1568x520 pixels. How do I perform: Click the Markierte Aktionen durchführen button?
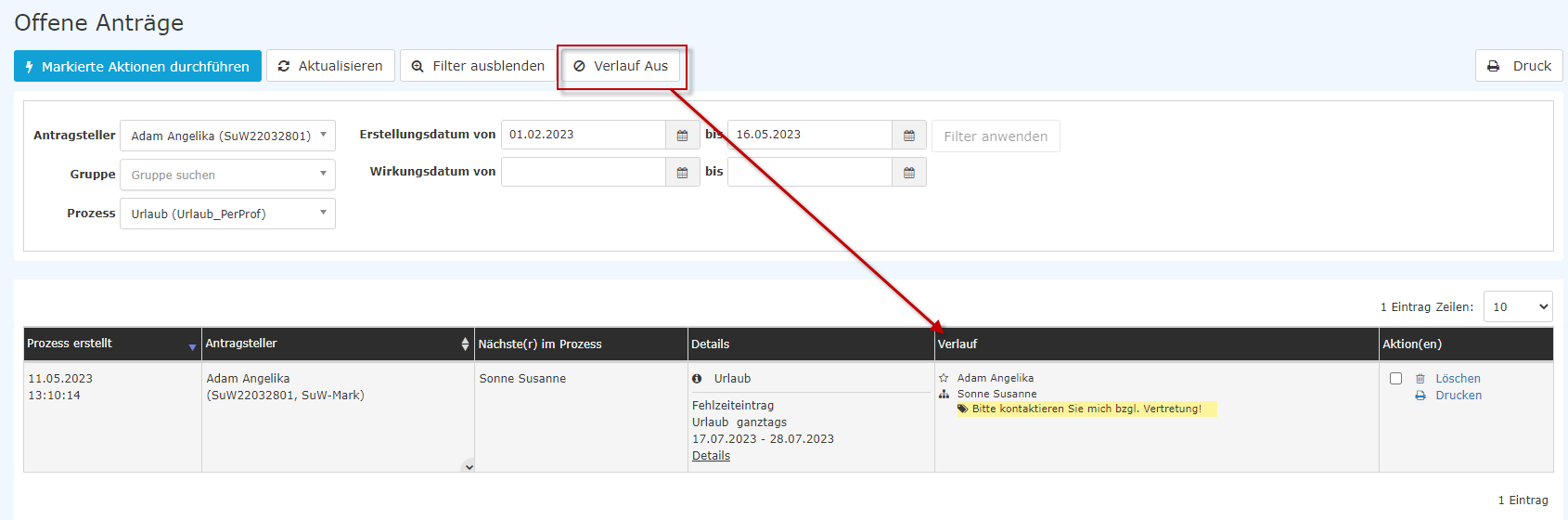(137, 66)
